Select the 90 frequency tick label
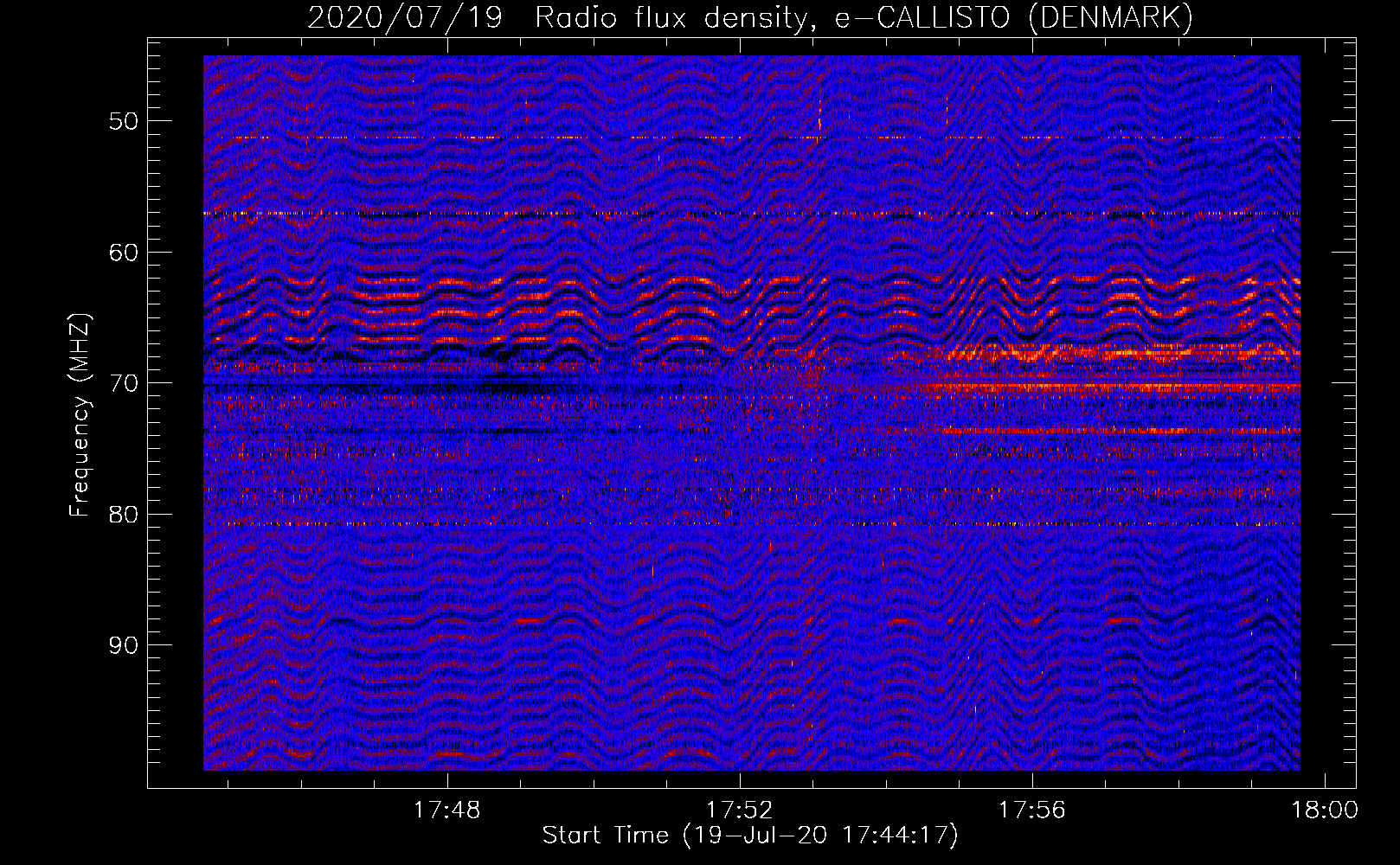 click(124, 645)
